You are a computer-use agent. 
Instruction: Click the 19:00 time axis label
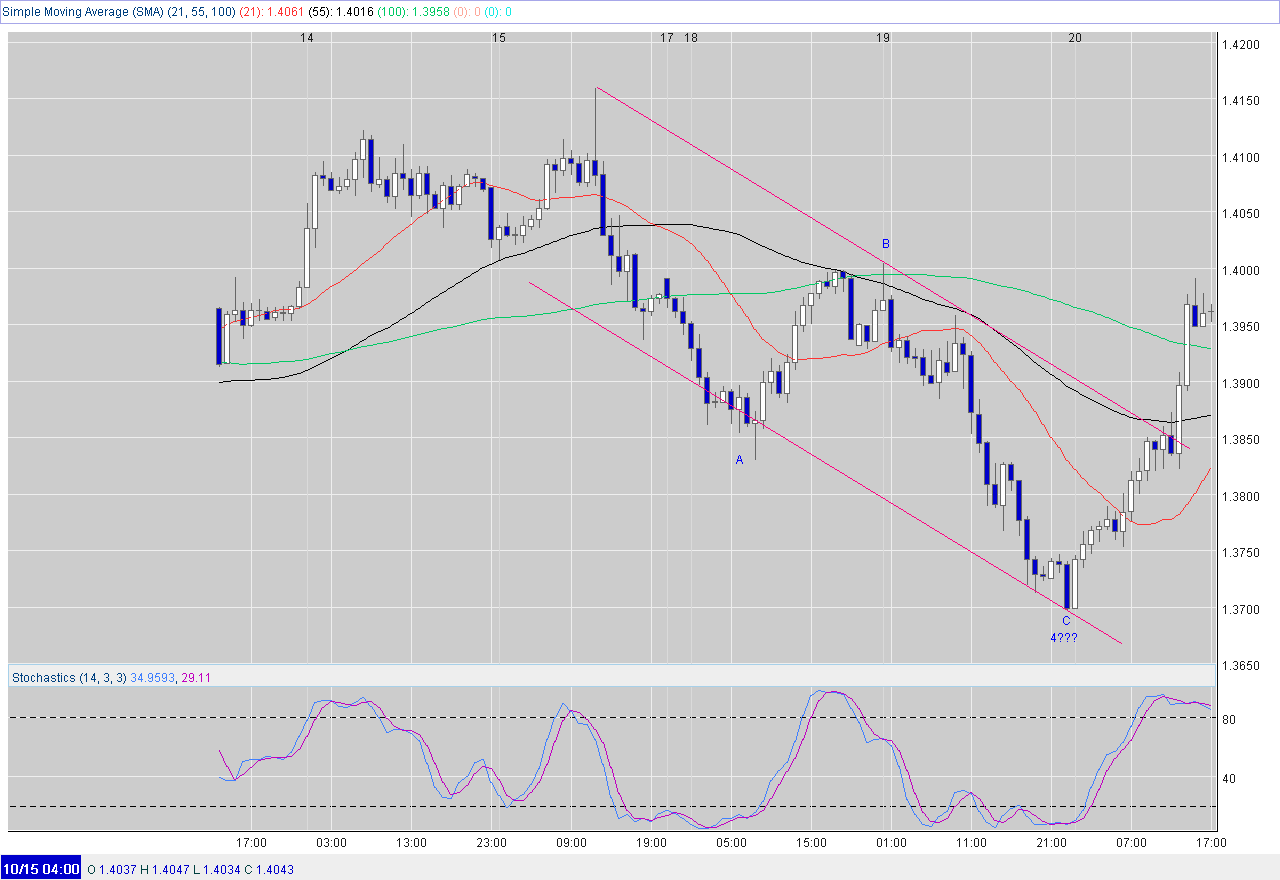(651, 843)
